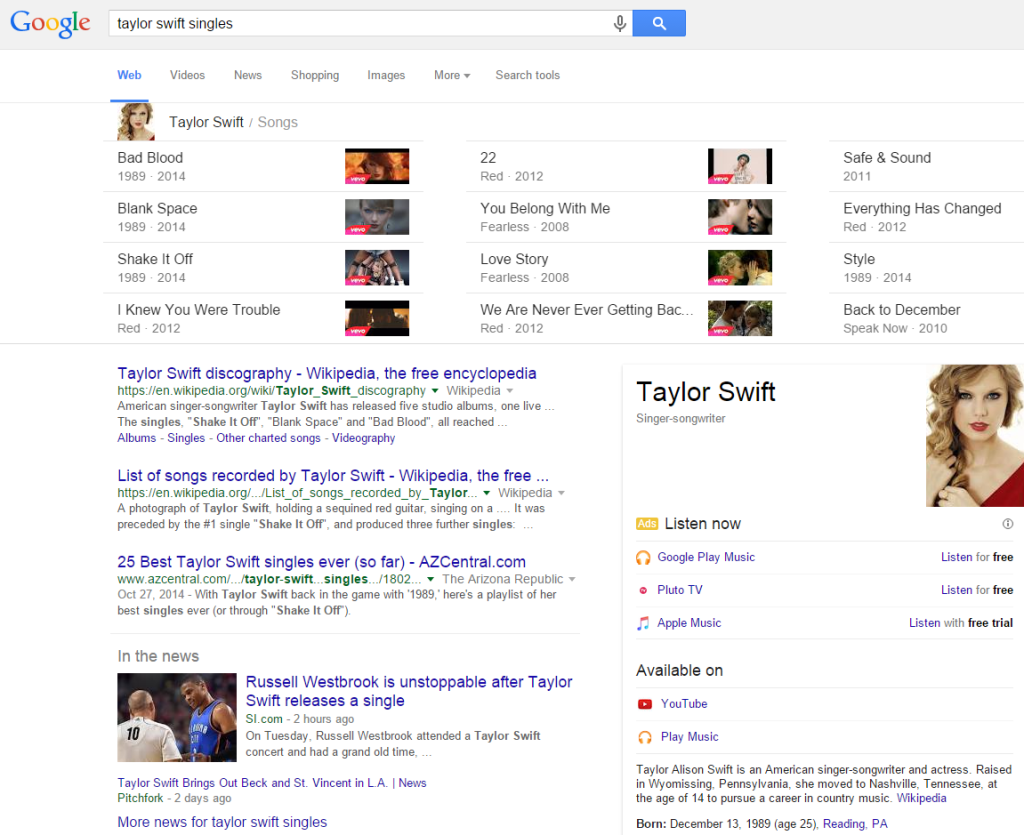Viewport: 1024px width, 835px height.
Task: Click the ads info circle icon
Action: point(1008,524)
